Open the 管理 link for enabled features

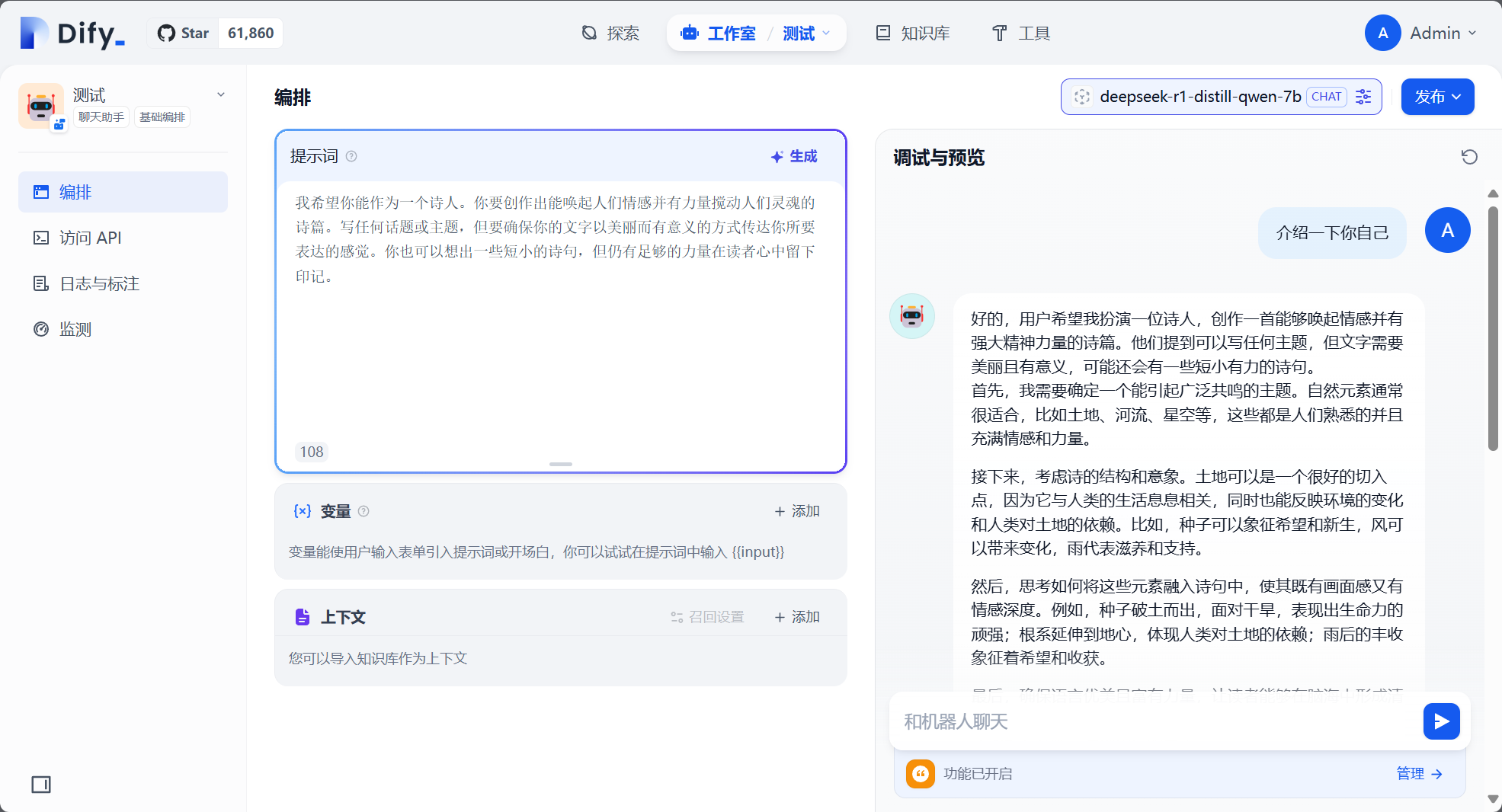pyautogui.click(x=1419, y=774)
